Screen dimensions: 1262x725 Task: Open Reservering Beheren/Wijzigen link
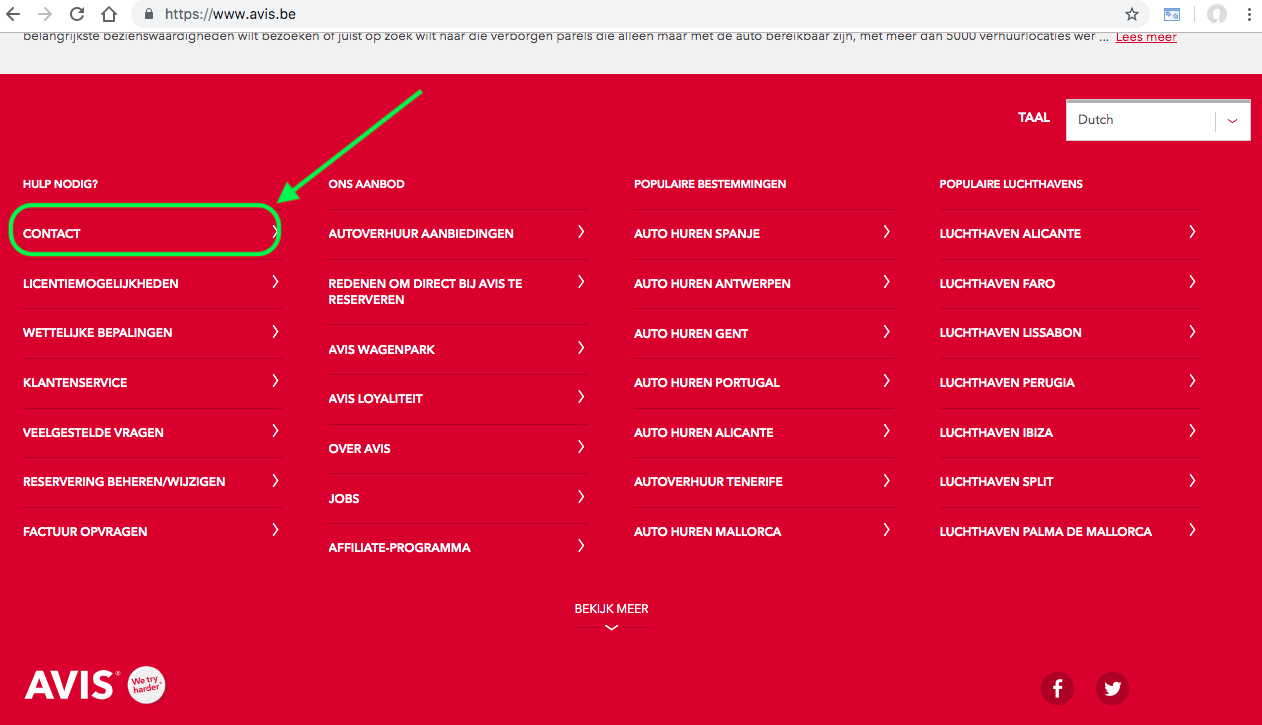click(x=124, y=481)
